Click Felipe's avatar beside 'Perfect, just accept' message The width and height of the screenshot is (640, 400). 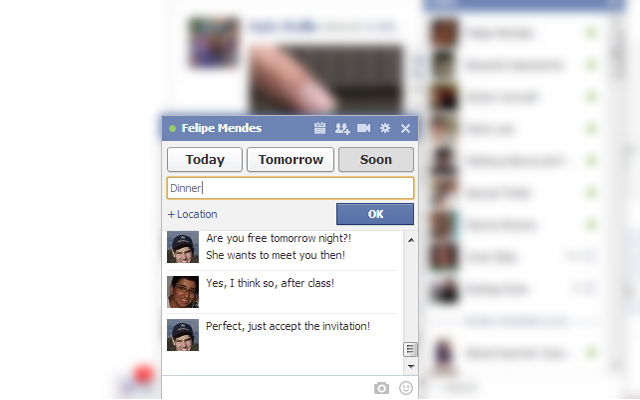pos(183,335)
